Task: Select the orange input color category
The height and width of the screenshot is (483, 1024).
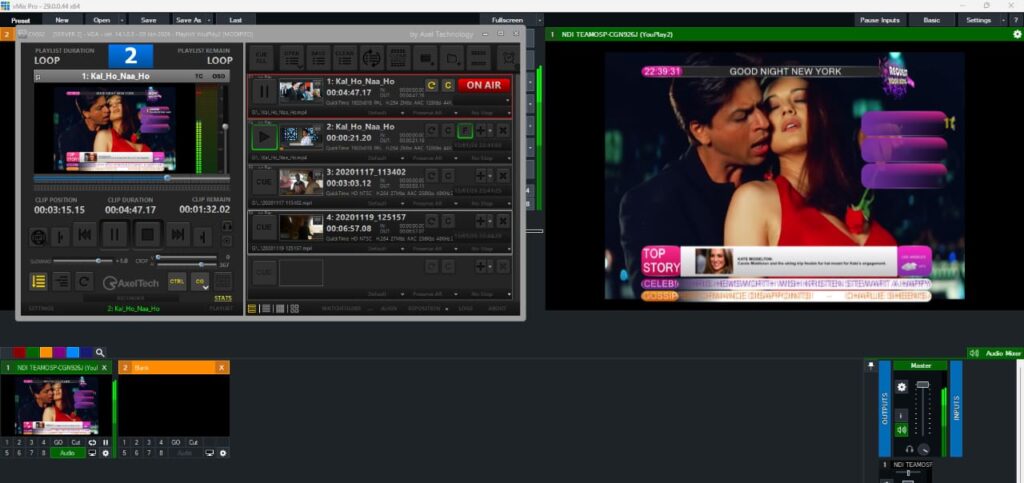Action: [46, 352]
